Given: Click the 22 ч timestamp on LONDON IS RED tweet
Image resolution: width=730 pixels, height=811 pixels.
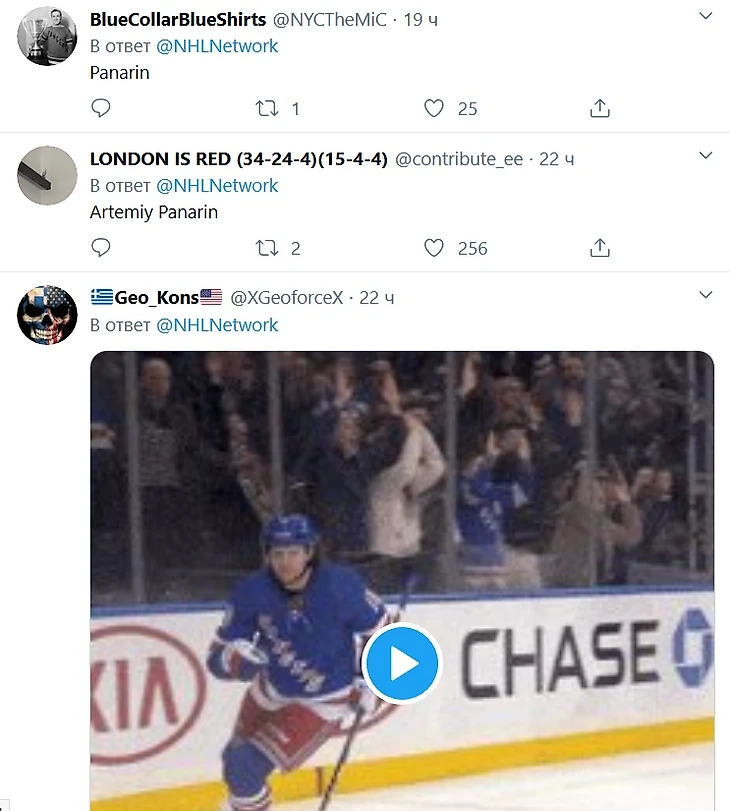Looking at the screenshot, I should [x=556, y=159].
